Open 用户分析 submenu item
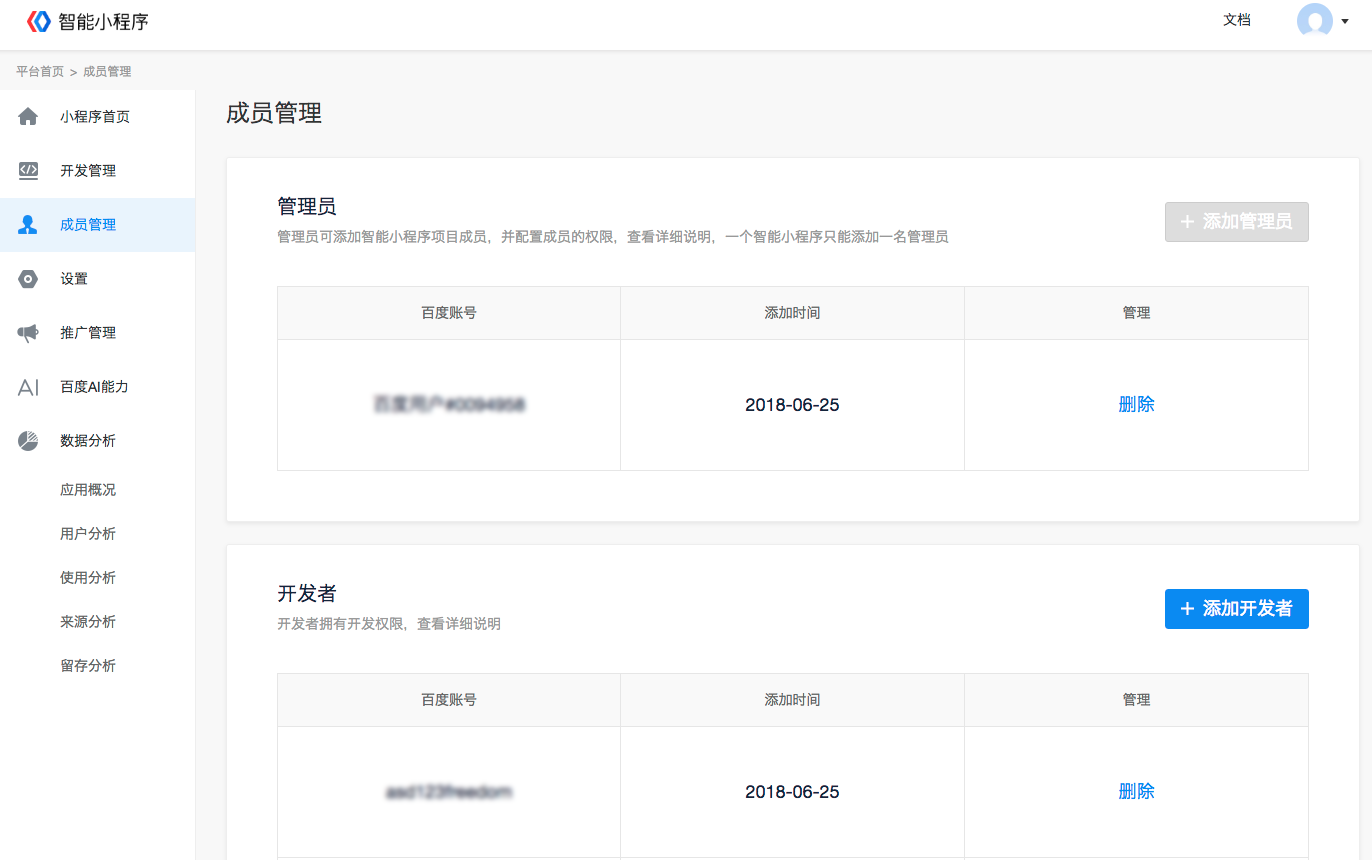The width and height of the screenshot is (1372, 860). [88, 534]
